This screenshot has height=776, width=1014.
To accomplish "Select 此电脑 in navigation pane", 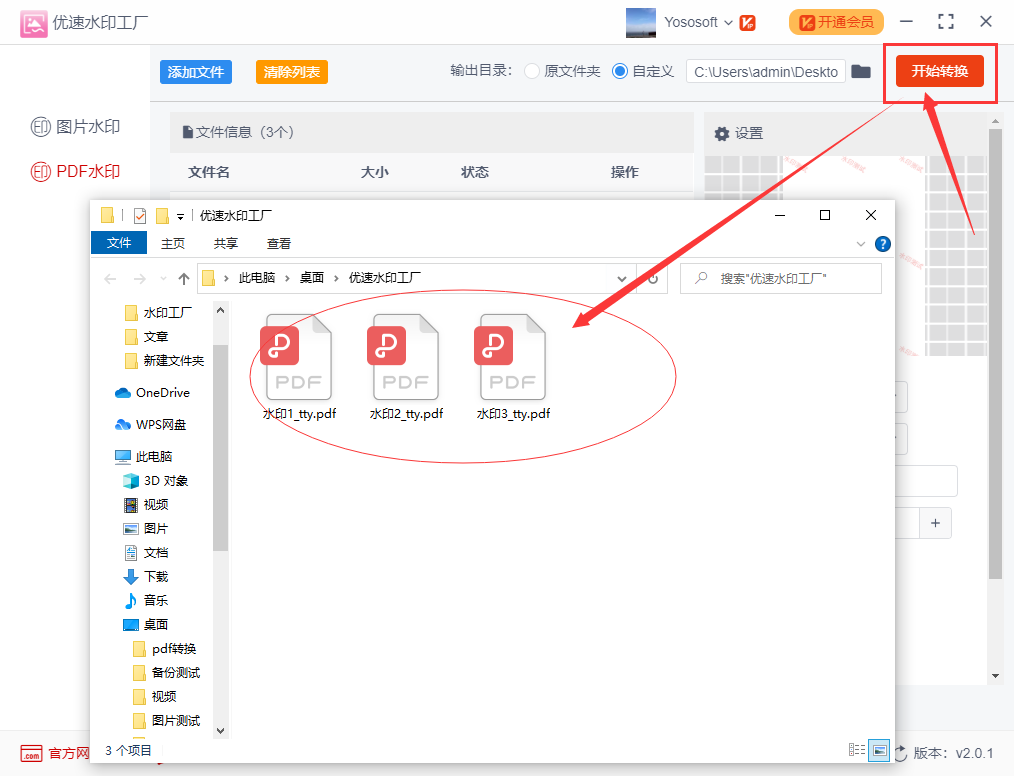I will [x=144, y=457].
